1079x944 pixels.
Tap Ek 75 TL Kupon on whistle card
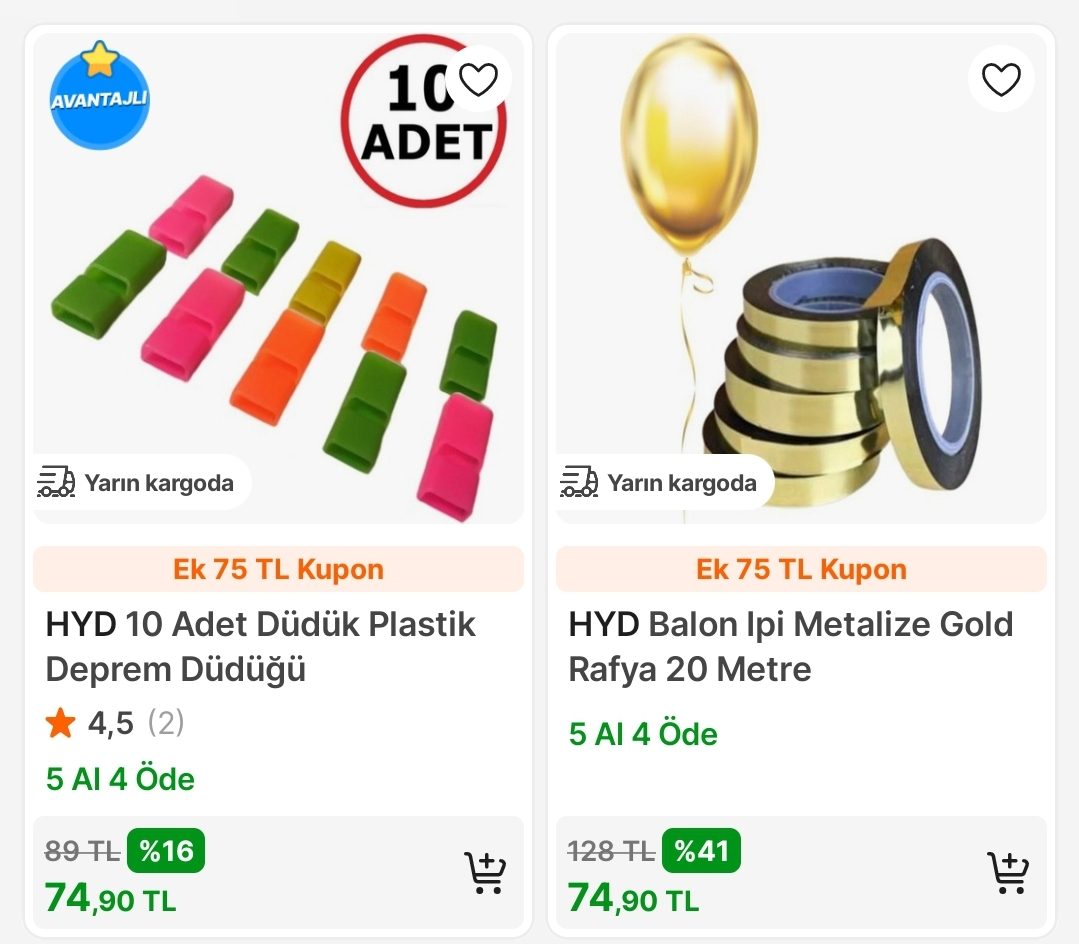click(279, 569)
